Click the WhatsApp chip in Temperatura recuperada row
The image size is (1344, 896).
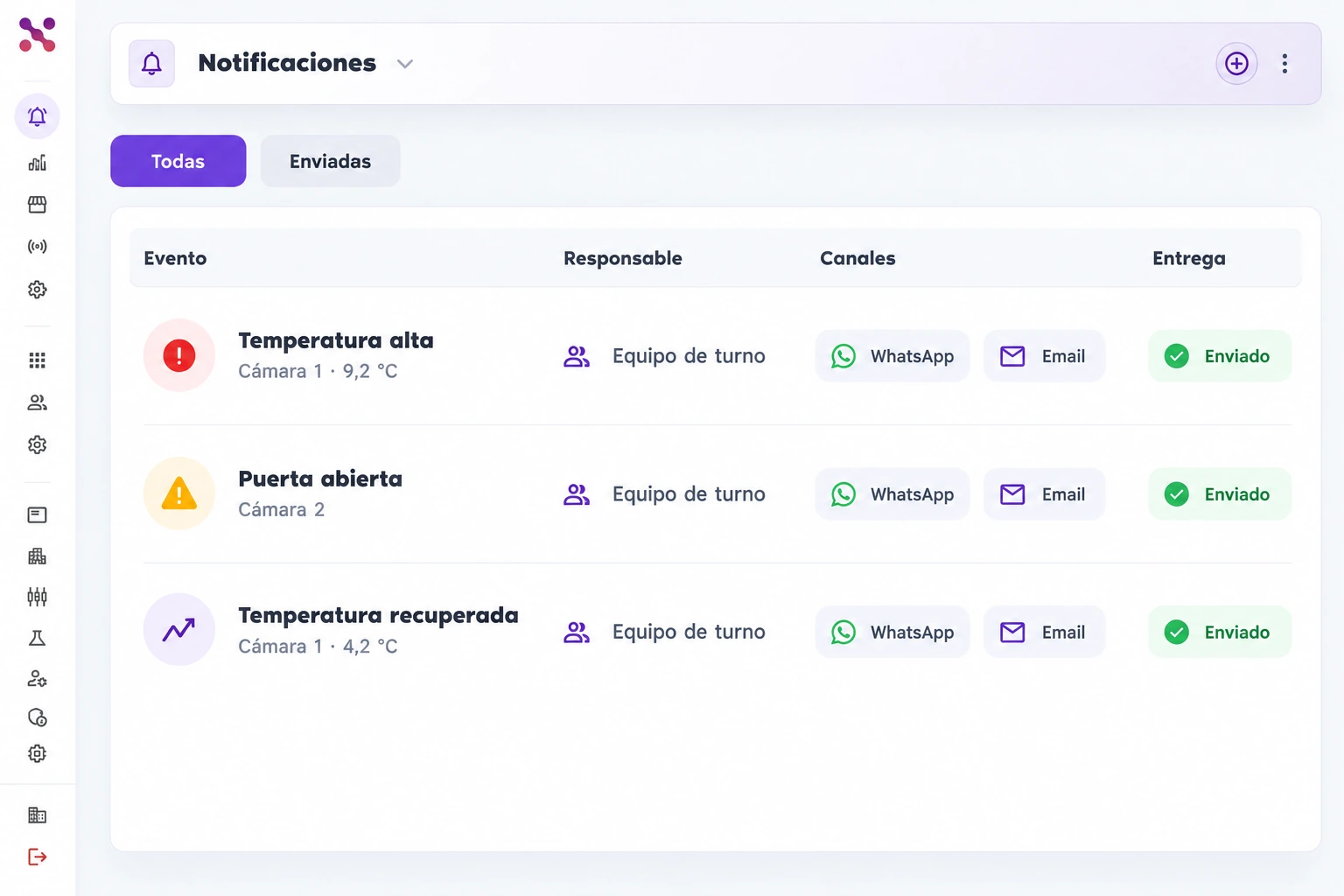[892, 632]
